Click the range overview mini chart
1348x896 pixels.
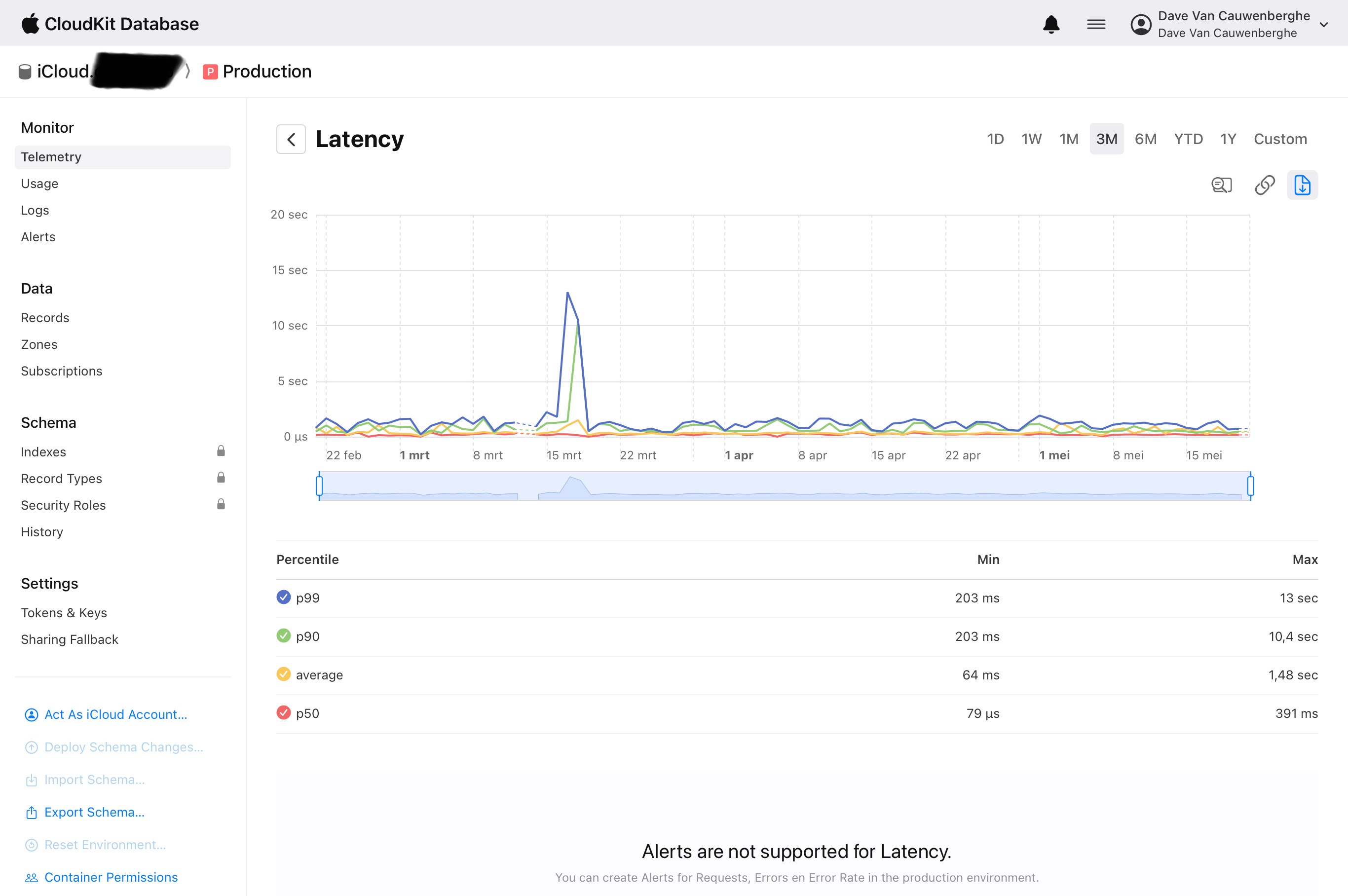(x=785, y=485)
